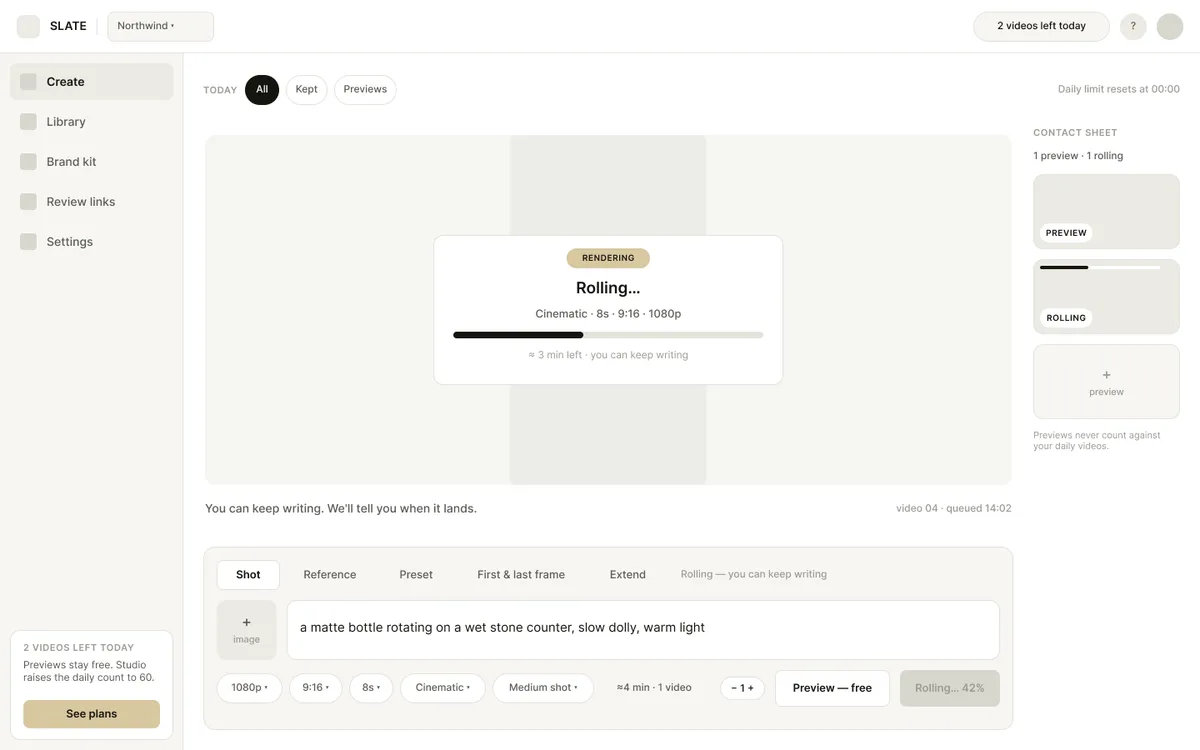
Task: Click the See plans button
Action: coord(92,714)
